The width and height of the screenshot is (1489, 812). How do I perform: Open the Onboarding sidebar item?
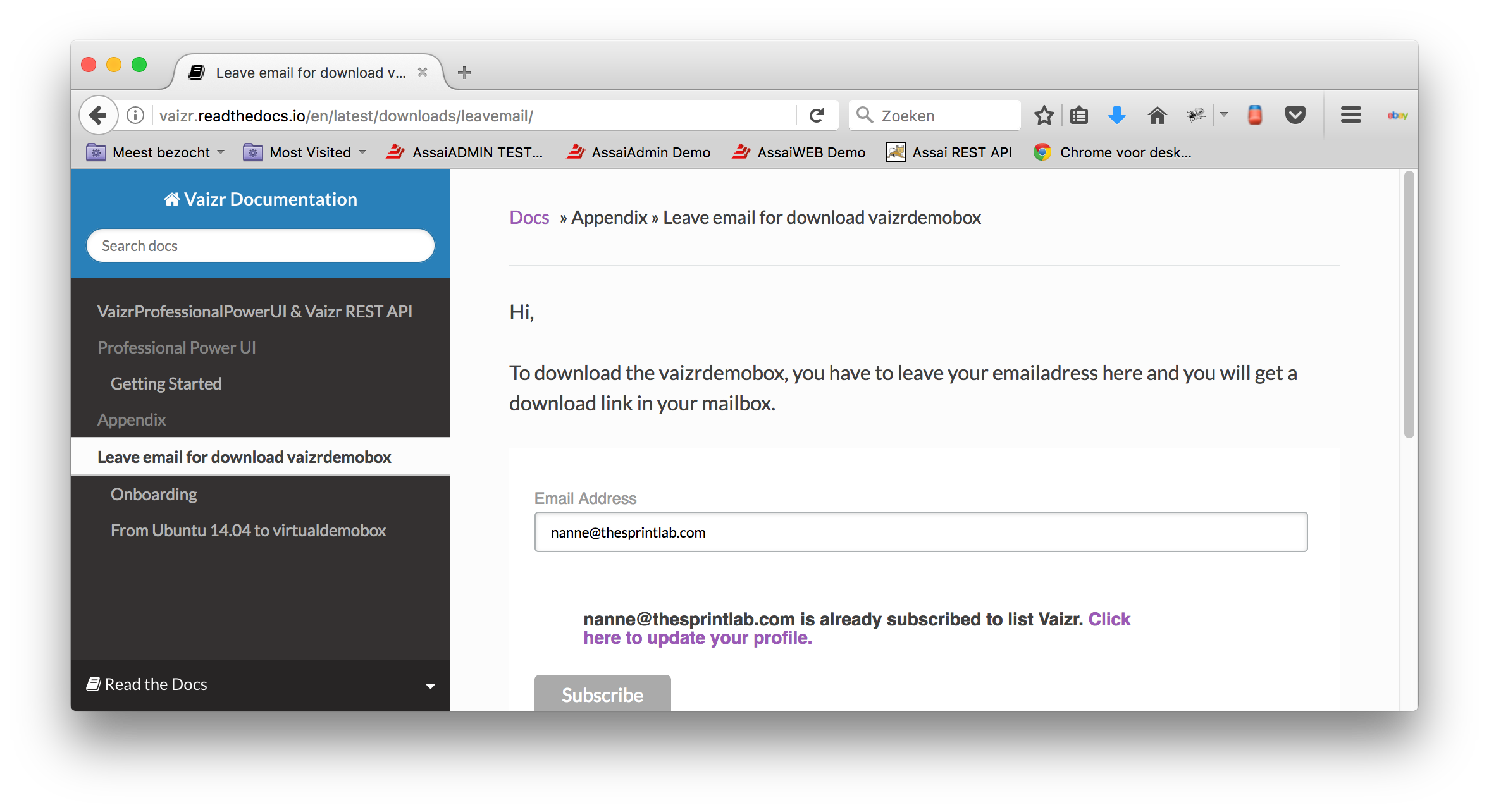pyautogui.click(x=154, y=495)
